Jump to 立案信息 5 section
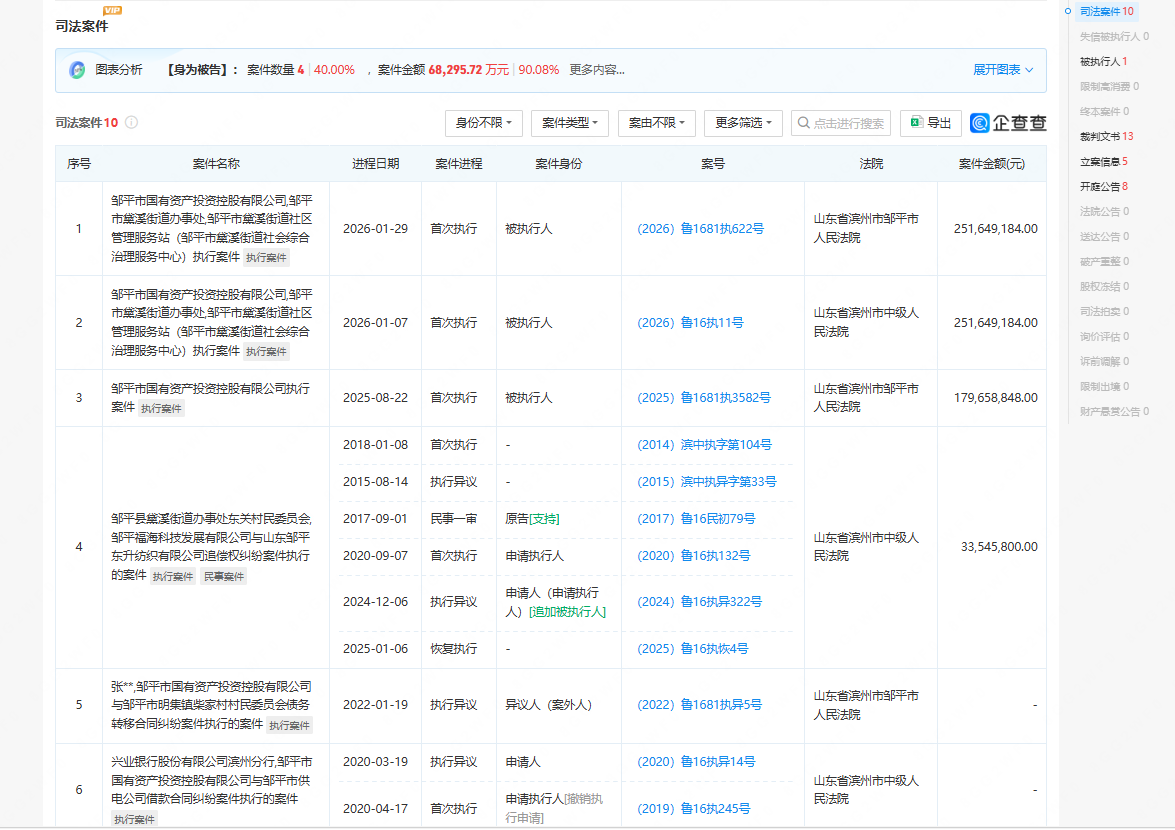The width and height of the screenshot is (1175, 830). click(x=1103, y=161)
